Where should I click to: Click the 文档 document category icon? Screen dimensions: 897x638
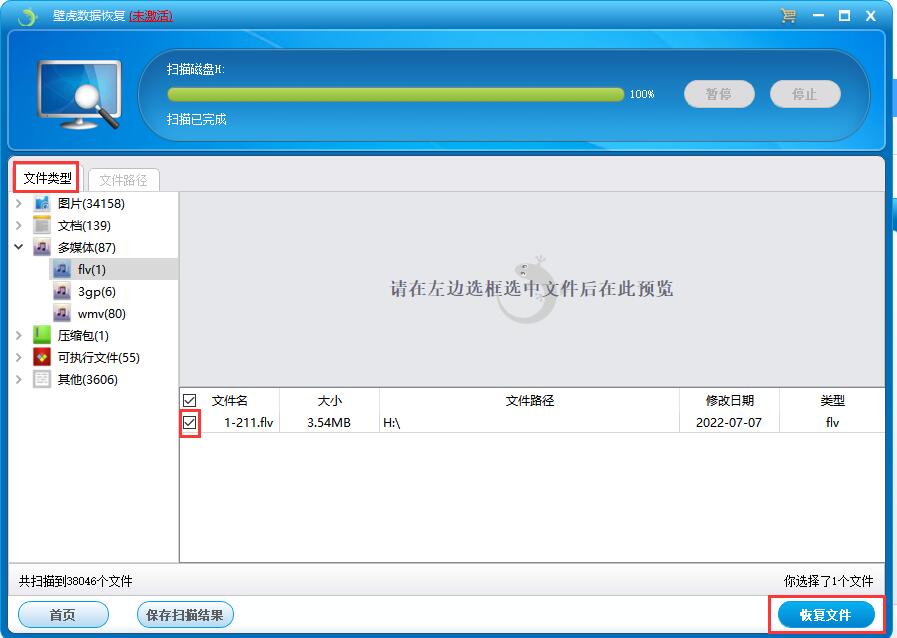point(40,225)
